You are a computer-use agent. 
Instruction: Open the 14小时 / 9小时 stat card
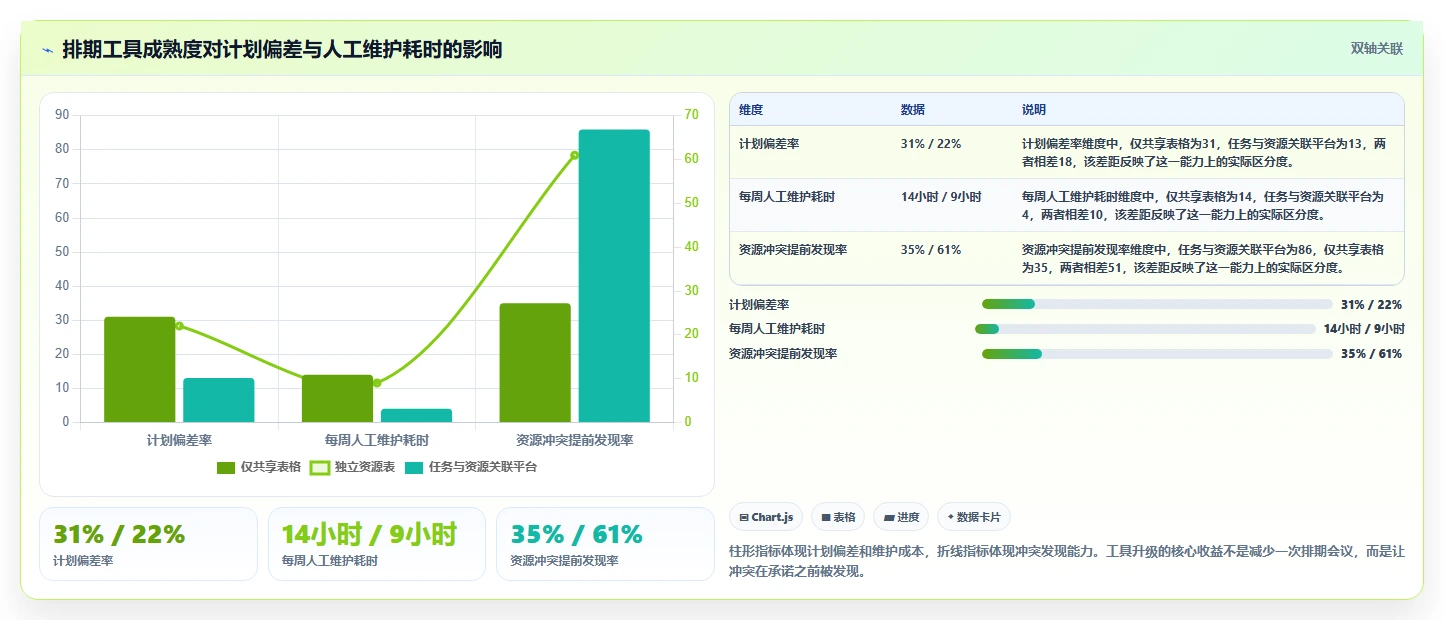click(x=377, y=544)
